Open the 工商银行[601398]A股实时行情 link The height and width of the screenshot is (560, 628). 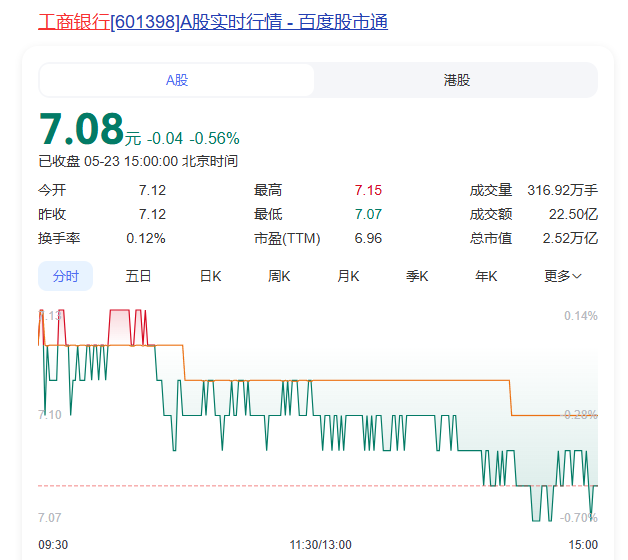(x=213, y=22)
